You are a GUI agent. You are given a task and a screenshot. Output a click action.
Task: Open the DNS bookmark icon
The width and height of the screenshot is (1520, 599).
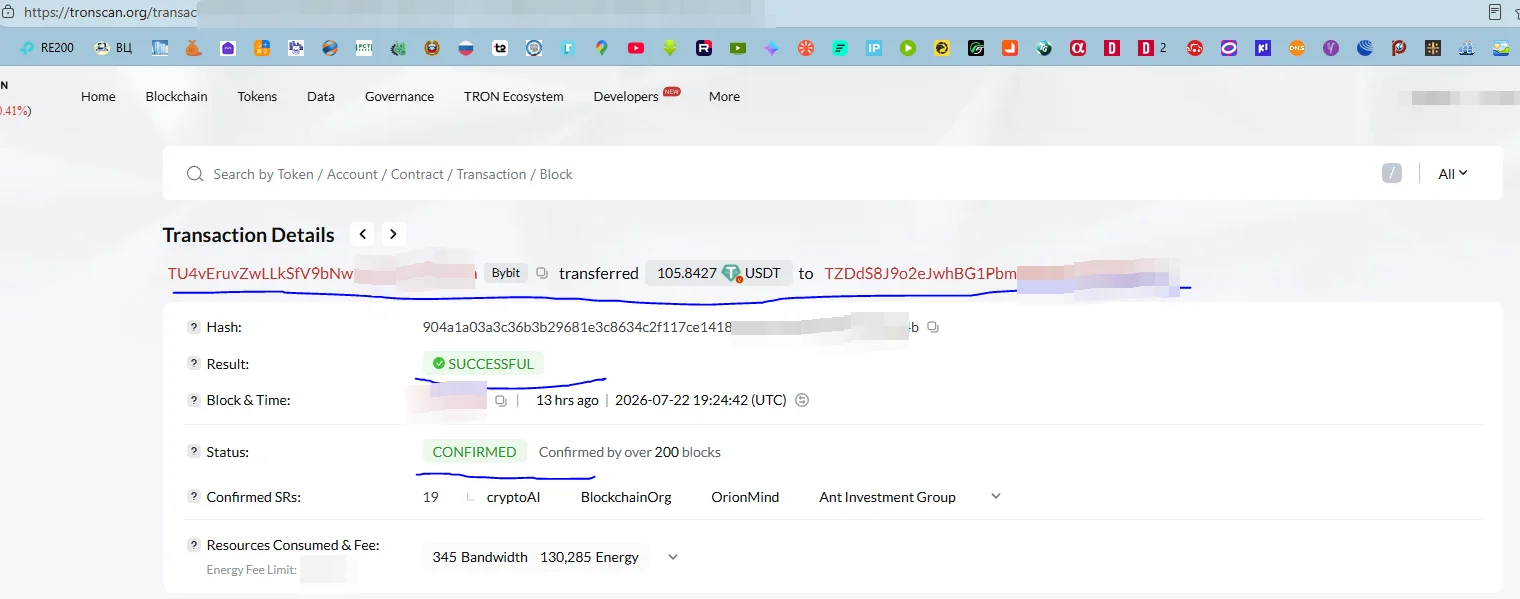point(1297,47)
